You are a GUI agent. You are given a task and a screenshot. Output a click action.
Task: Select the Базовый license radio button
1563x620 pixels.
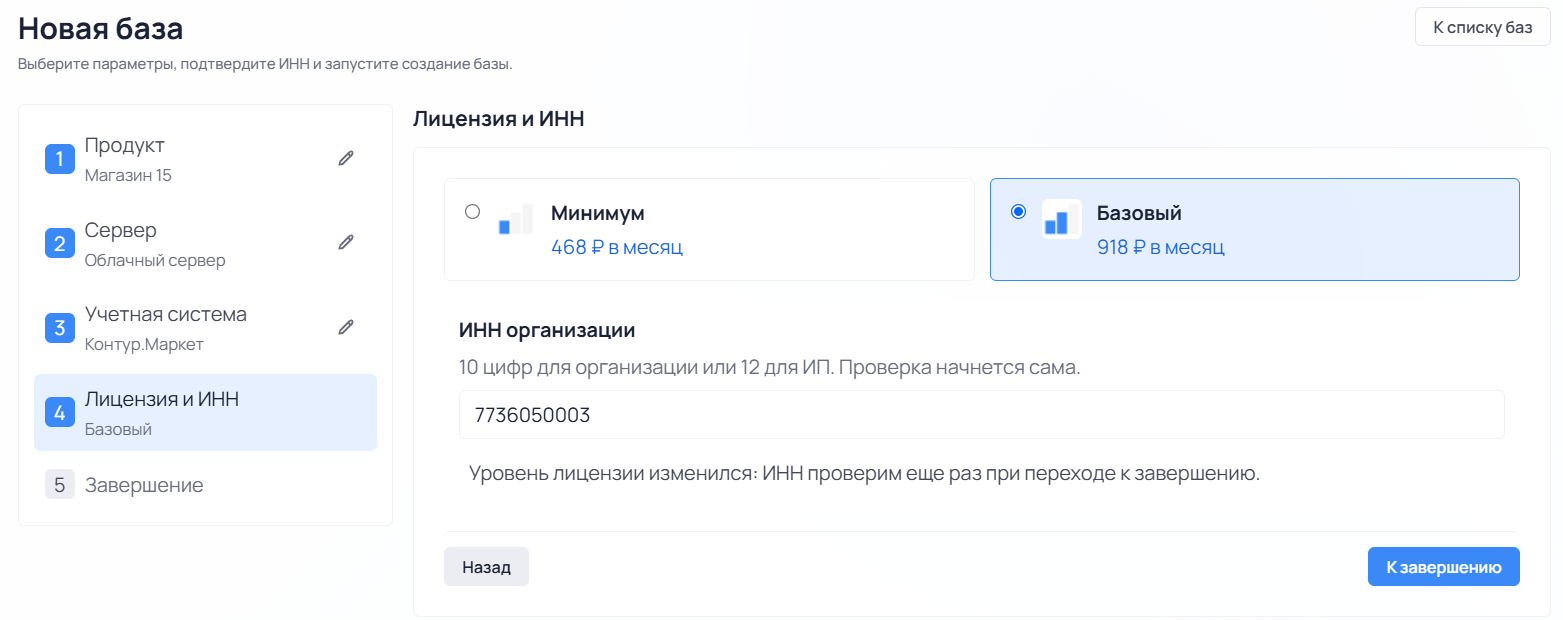point(1018,211)
